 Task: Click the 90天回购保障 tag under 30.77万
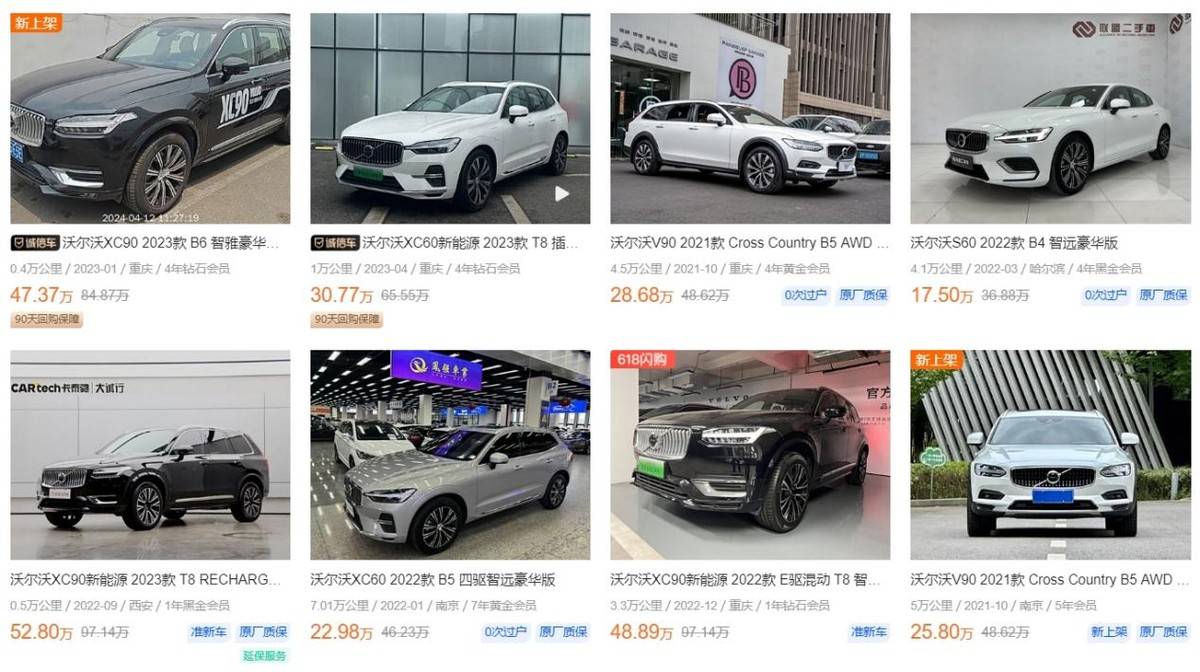click(347, 320)
